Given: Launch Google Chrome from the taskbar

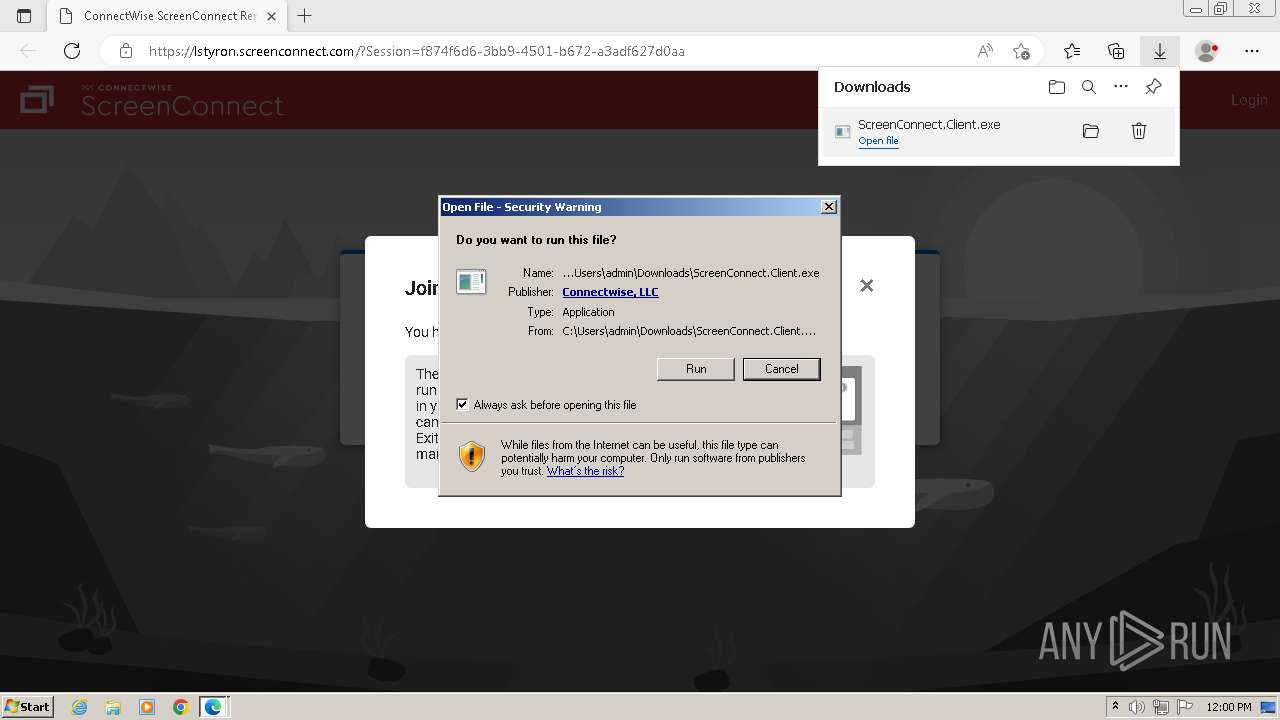Looking at the screenshot, I should click(x=180, y=707).
